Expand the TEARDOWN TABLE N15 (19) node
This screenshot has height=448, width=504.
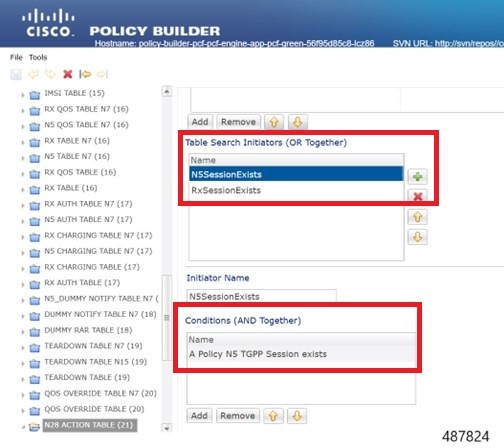tap(23, 364)
